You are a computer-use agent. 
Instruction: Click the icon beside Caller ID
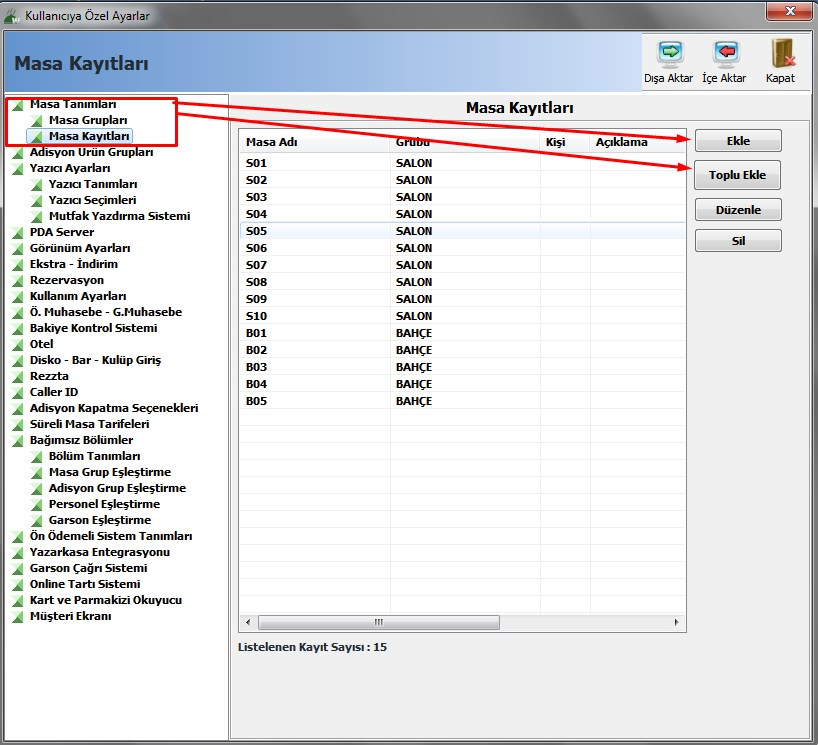[x=18, y=393]
